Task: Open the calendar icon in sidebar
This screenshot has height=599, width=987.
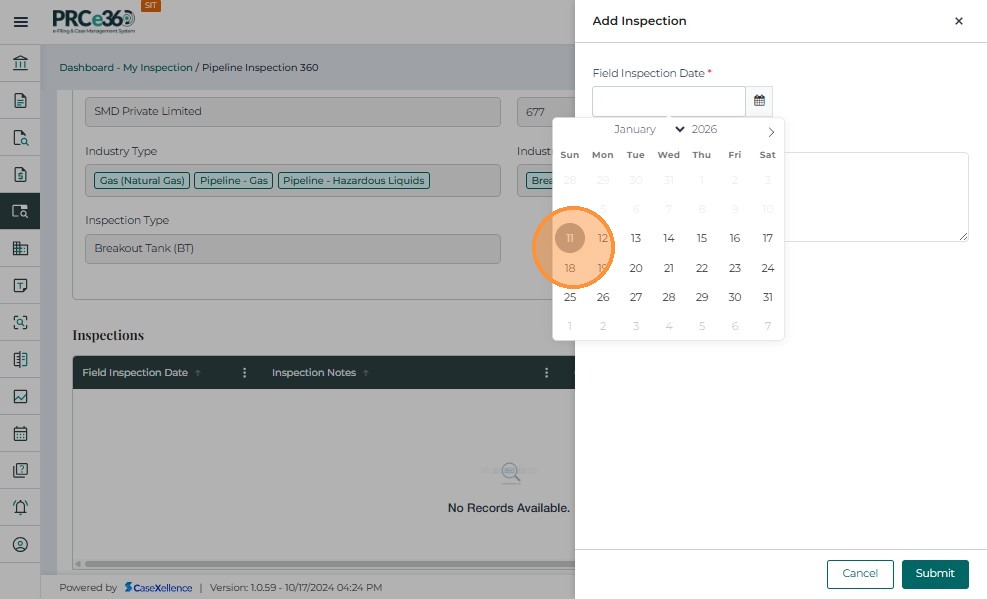Action: tap(20, 434)
